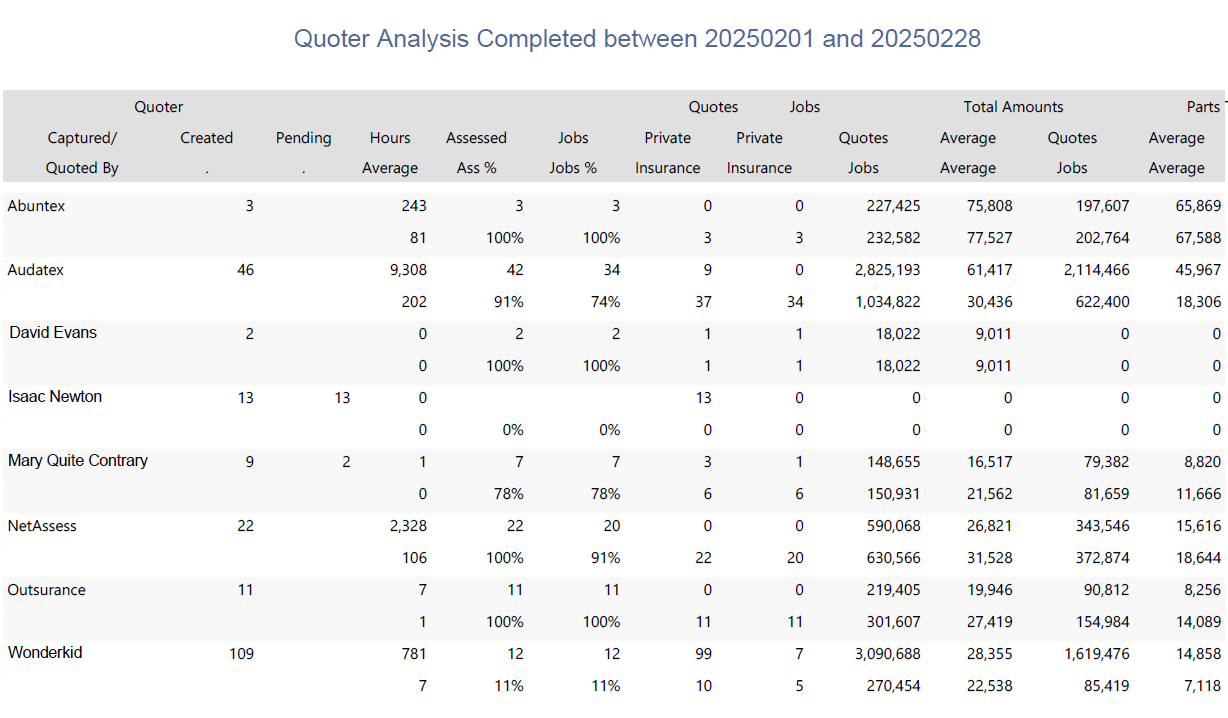Select the Mary Quite Contrary quoter name
Screen dimensions: 1228x718
pos(78,461)
